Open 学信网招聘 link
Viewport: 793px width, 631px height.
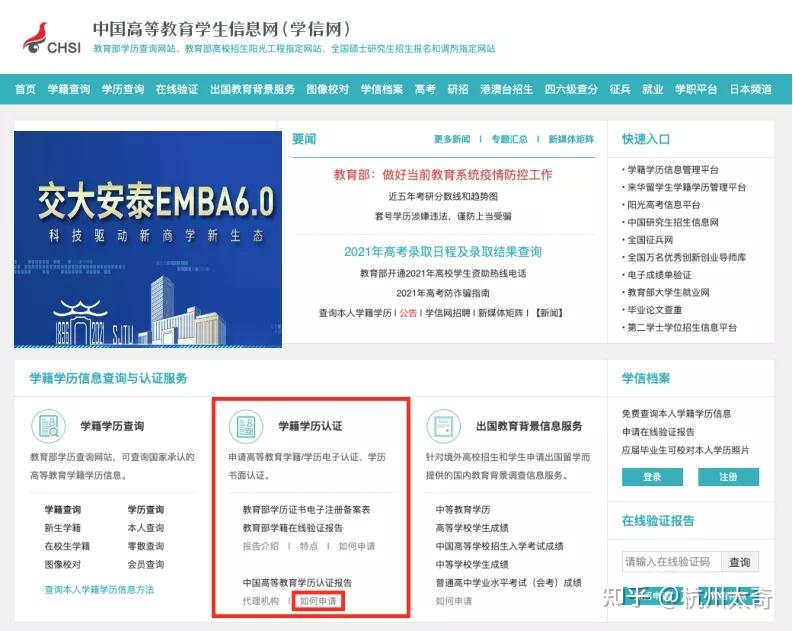pyautogui.click(x=448, y=313)
